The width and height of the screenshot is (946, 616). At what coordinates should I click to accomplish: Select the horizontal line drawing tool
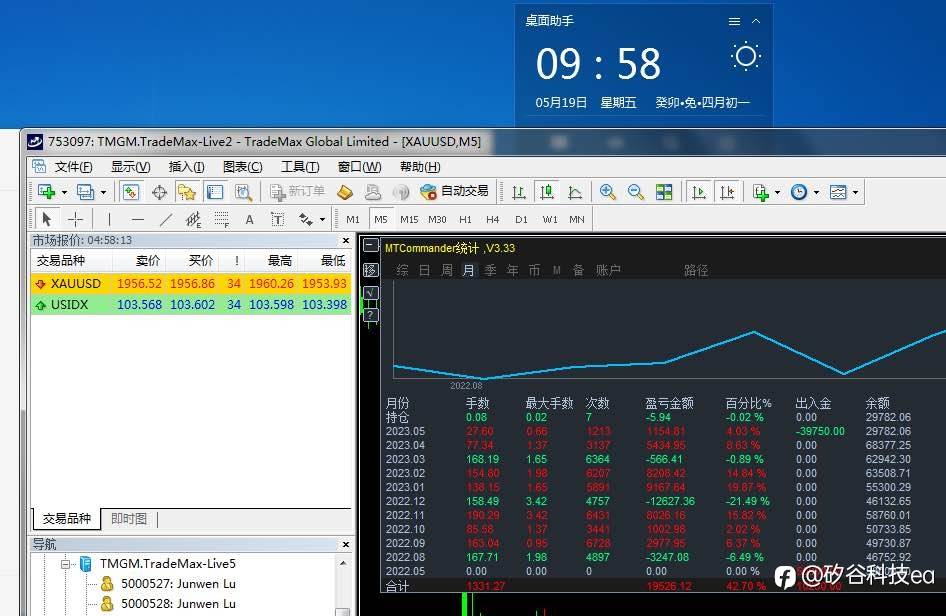click(x=138, y=219)
